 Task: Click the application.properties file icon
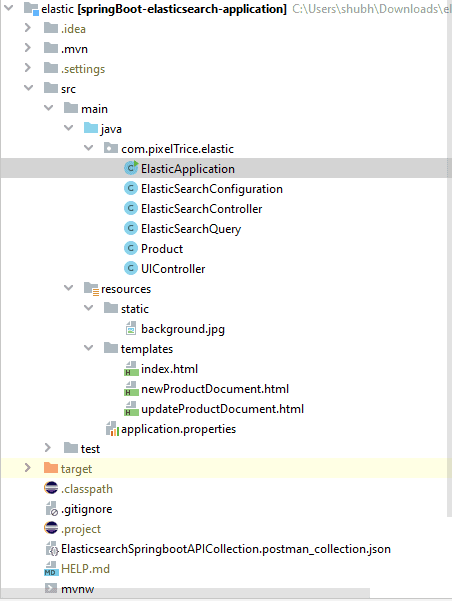(112, 429)
